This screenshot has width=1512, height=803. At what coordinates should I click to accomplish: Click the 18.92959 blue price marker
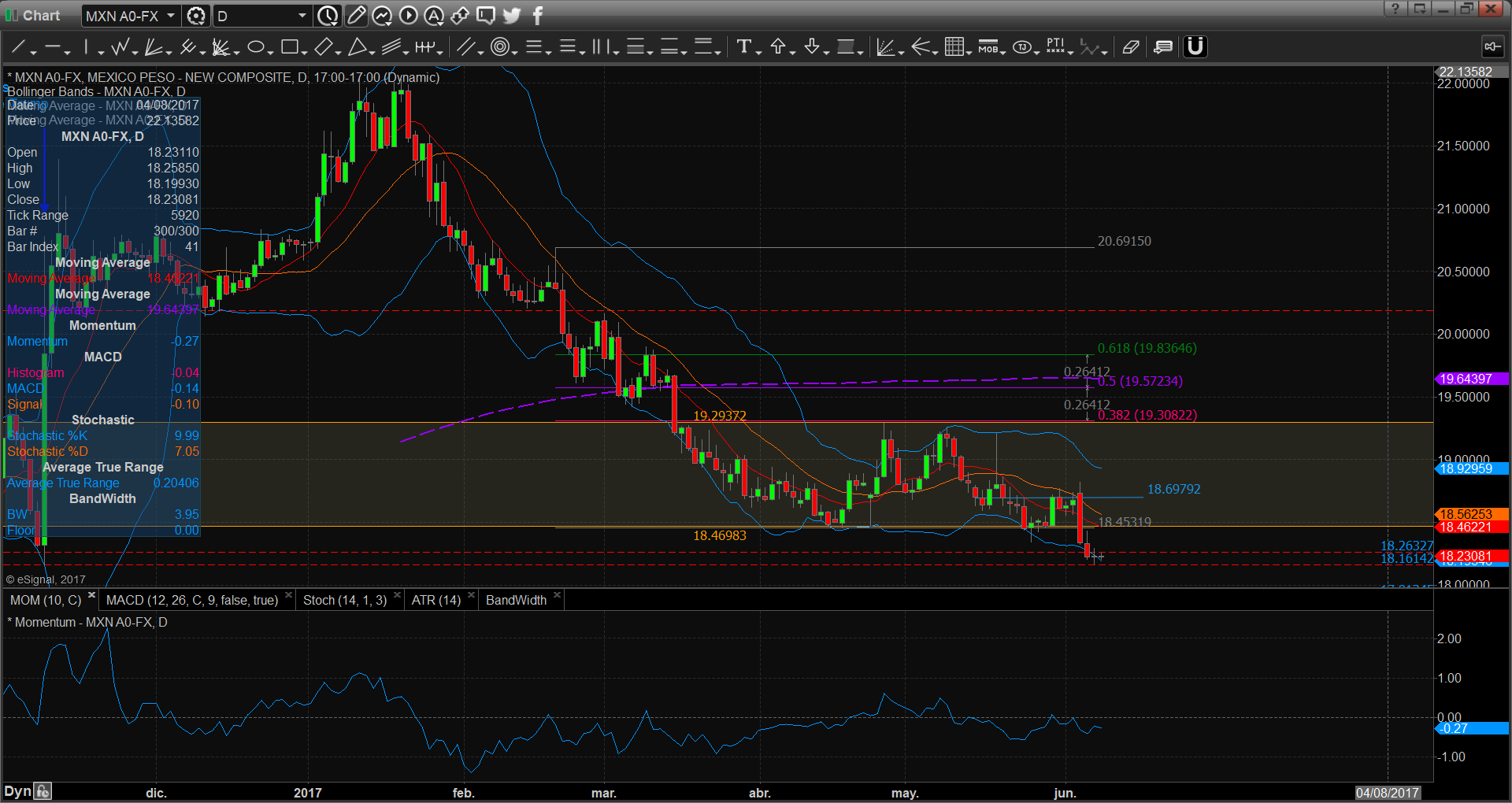(x=1472, y=469)
